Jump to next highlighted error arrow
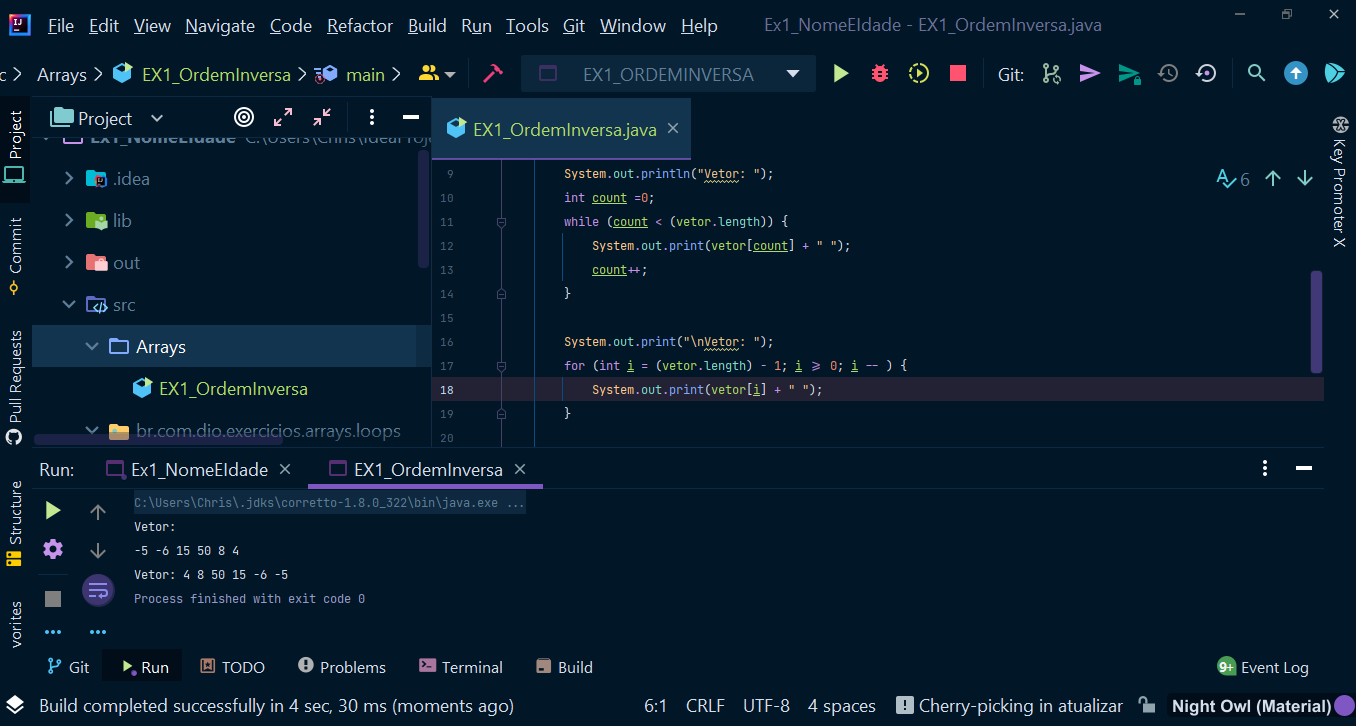The image size is (1356, 726). click(1305, 178)
